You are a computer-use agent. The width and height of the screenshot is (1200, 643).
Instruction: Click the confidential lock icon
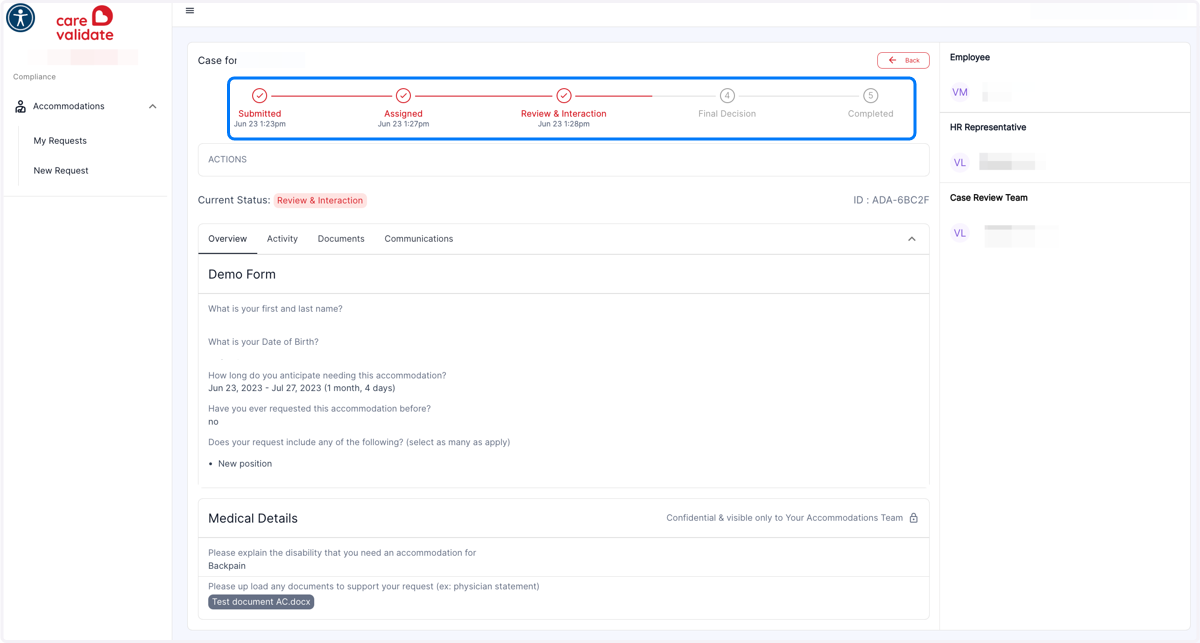[913, 518]
